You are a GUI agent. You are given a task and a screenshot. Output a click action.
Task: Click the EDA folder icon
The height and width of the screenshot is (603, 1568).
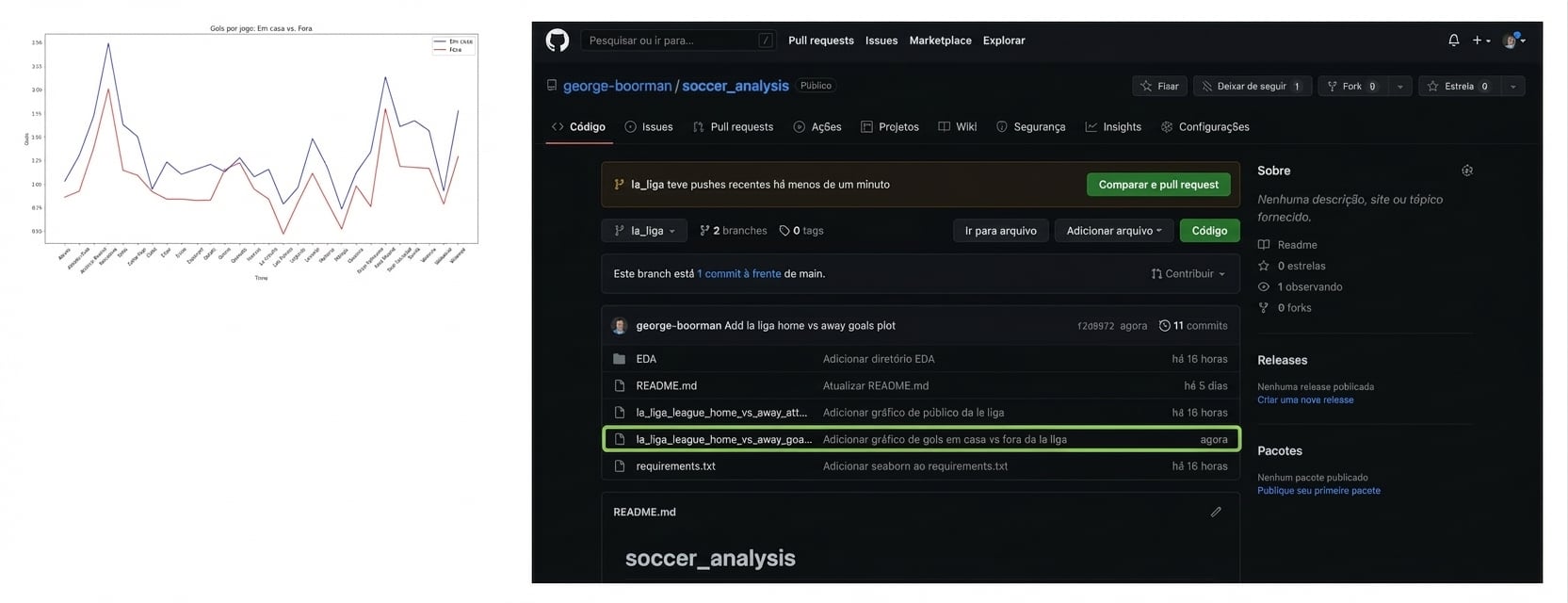coord(619,359)
